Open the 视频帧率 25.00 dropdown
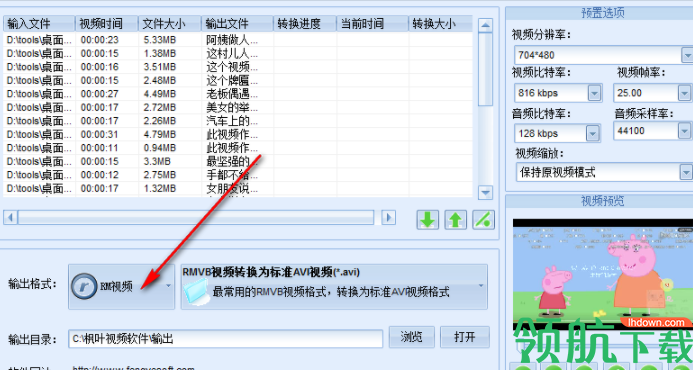 685,93
